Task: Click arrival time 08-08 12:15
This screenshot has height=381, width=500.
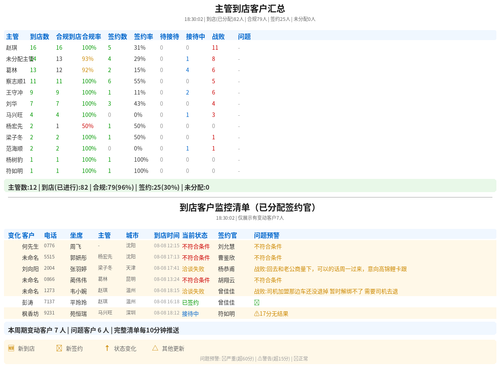Action: (x=167, y=246)
